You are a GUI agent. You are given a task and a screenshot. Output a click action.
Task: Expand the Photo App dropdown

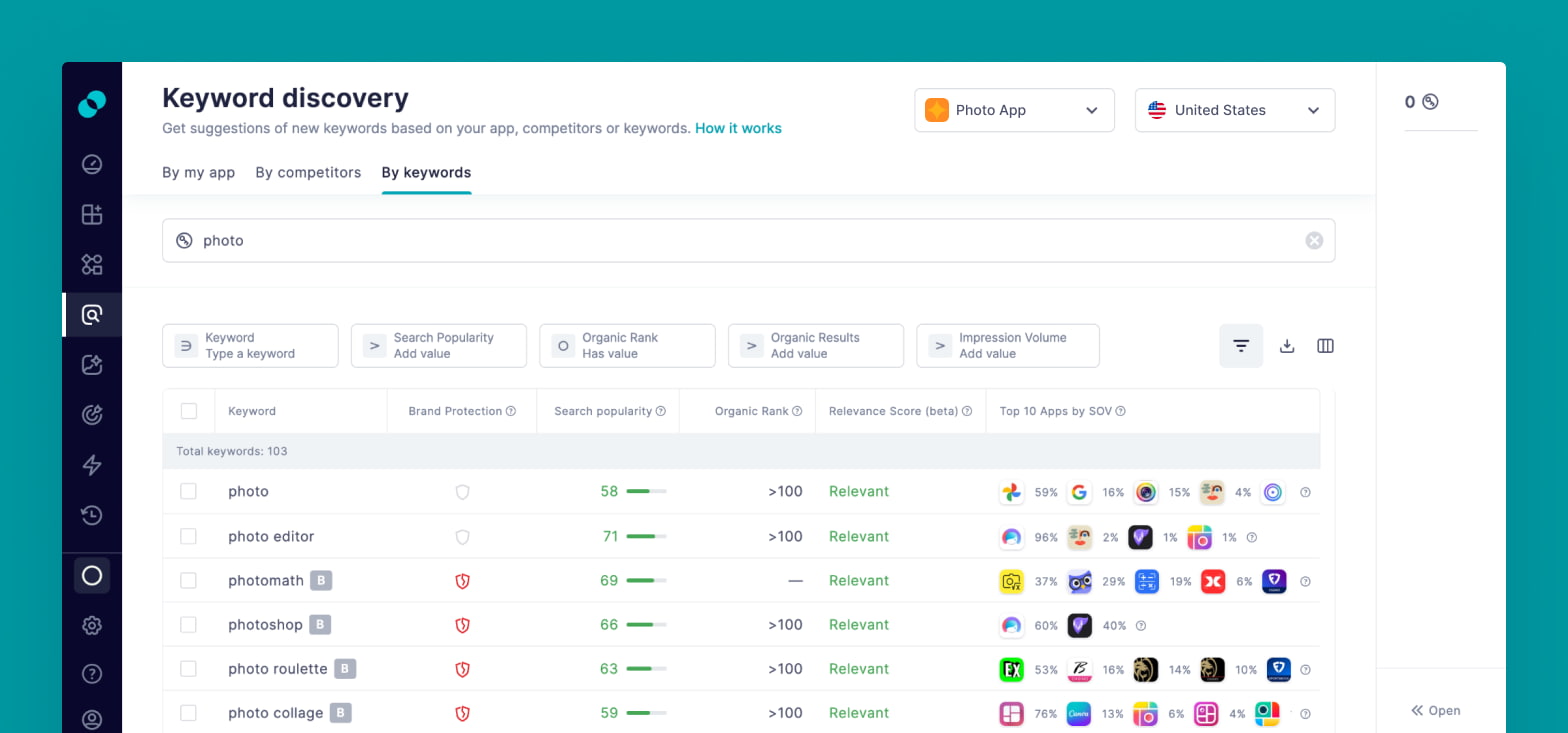[x=1014, y=110]
